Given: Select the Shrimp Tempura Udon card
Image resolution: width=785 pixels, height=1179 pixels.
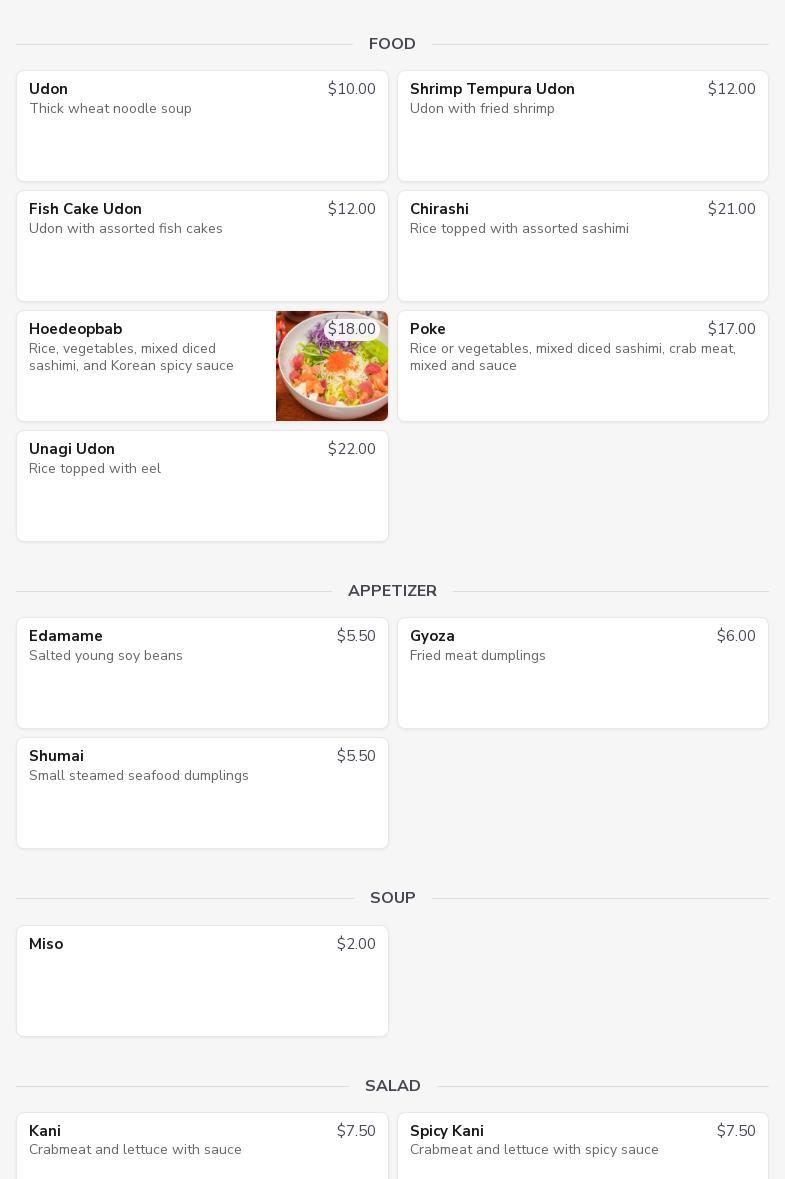Looking at the screenshot, I should (582, 126).
